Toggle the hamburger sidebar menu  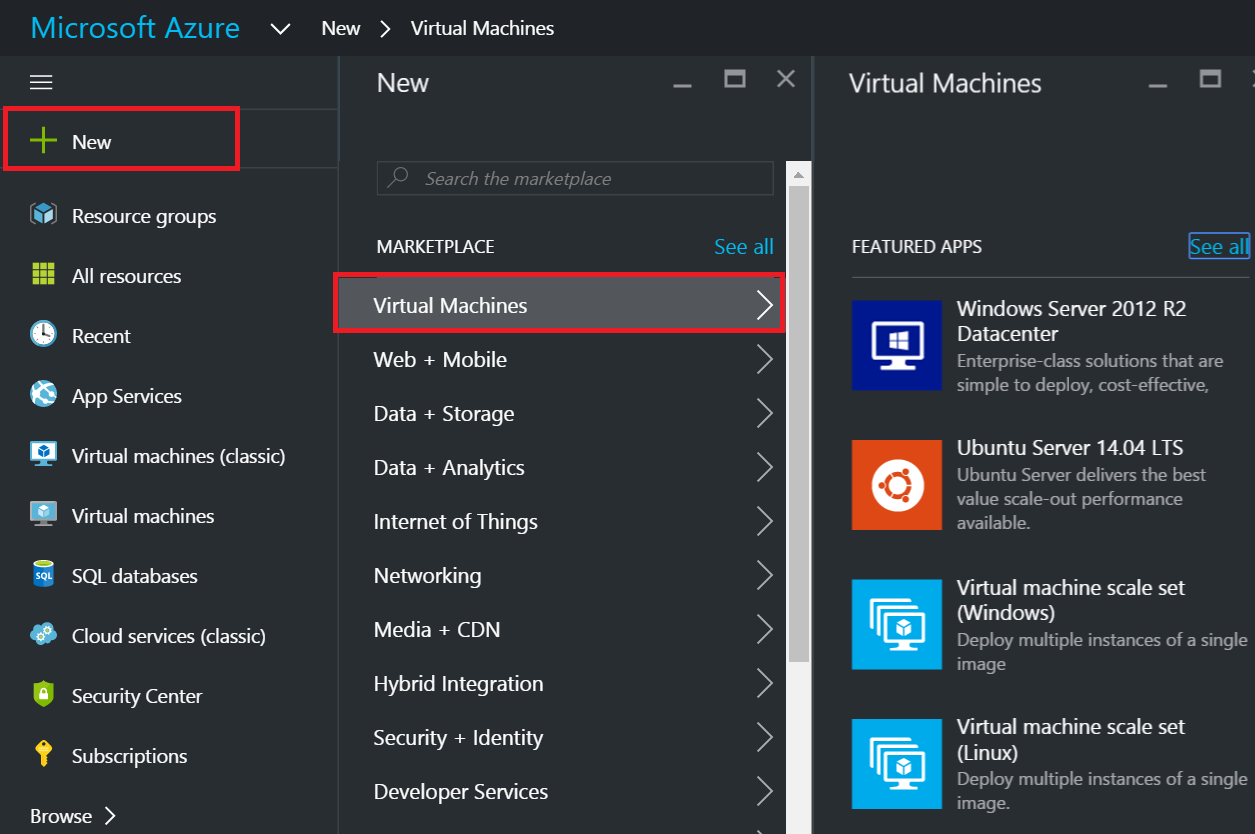(x=41, y=83)
